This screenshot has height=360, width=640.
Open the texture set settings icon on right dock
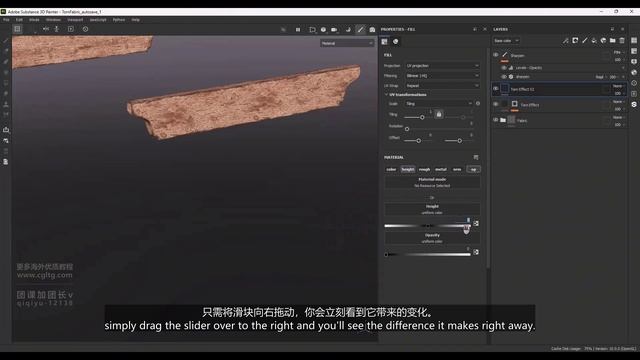pyautogui.click(x=634, y=51)
